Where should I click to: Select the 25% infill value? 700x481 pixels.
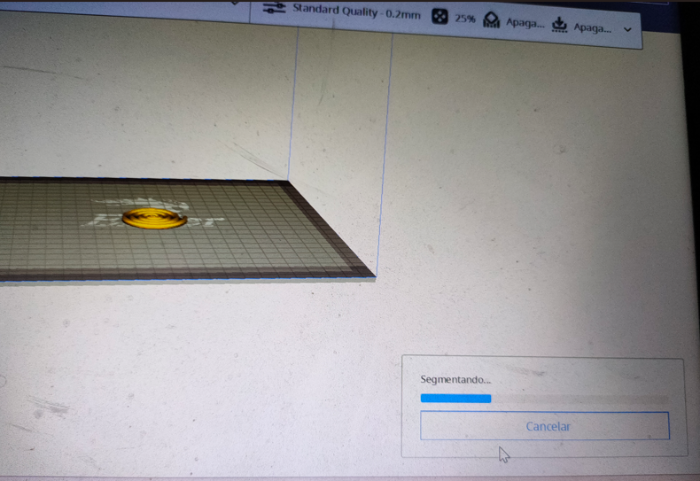pos(465,19)
